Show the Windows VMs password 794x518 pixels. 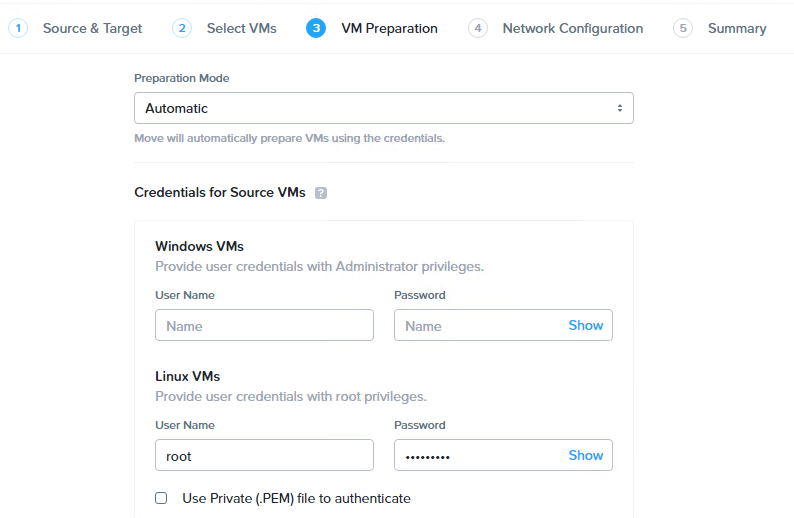585,325
